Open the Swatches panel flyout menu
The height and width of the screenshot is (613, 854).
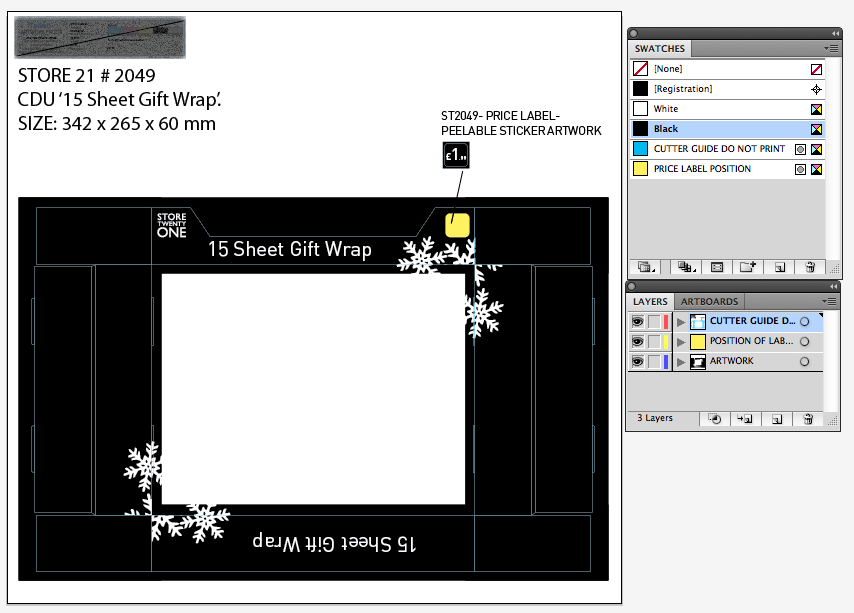(831, 48)
